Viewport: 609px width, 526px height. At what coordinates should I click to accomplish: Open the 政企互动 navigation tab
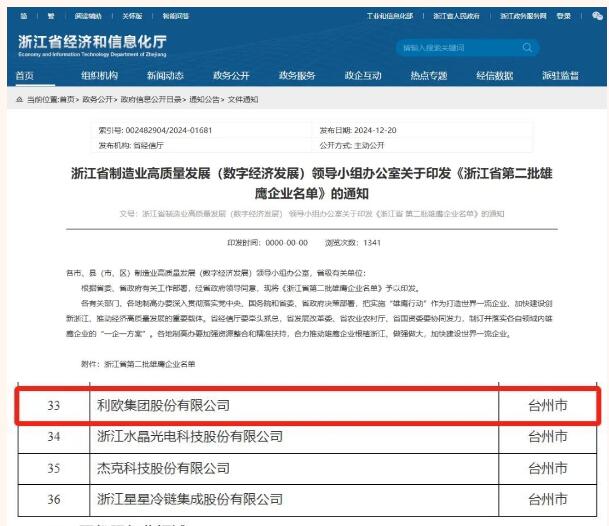tap(363, 75)
